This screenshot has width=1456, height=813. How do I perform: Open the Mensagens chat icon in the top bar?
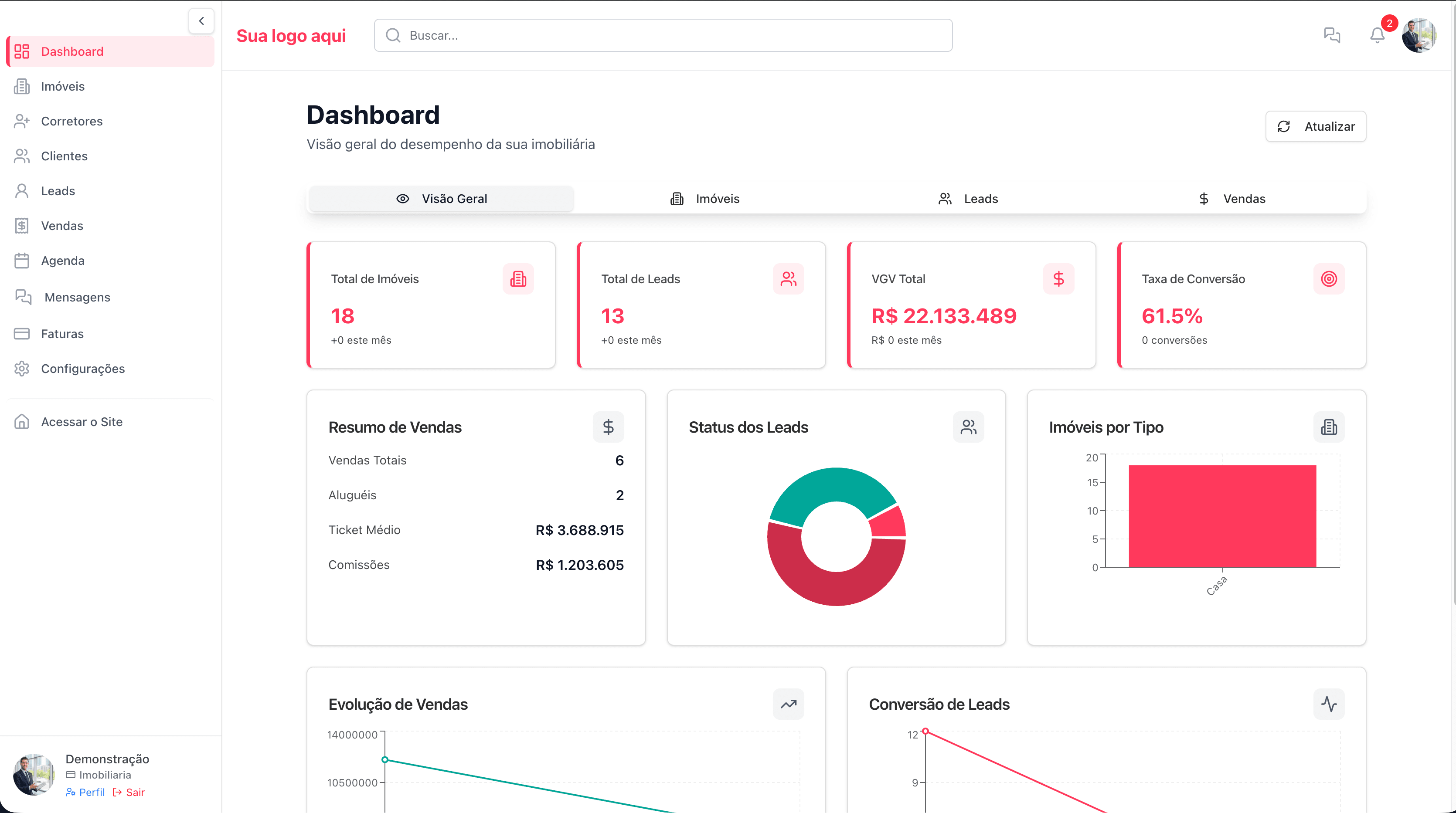[x=1333, y=35]
